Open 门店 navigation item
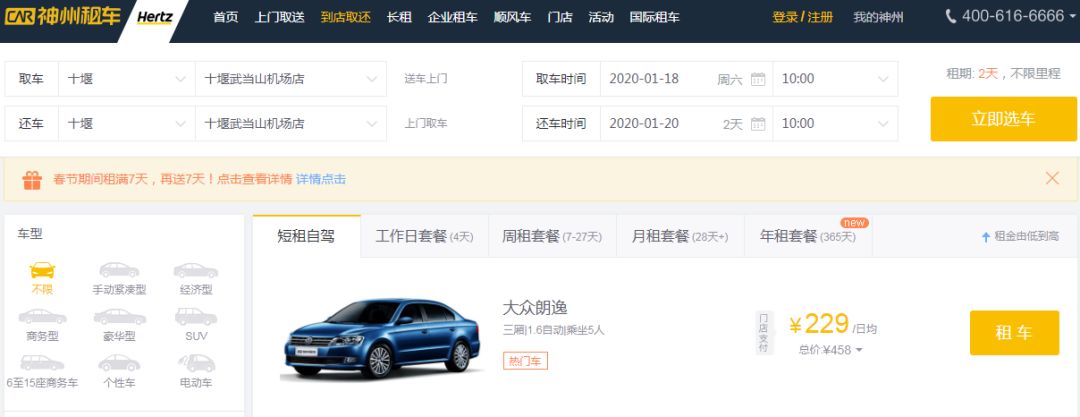This screenshot has height=417, width=1080. (x=560, y=17)
